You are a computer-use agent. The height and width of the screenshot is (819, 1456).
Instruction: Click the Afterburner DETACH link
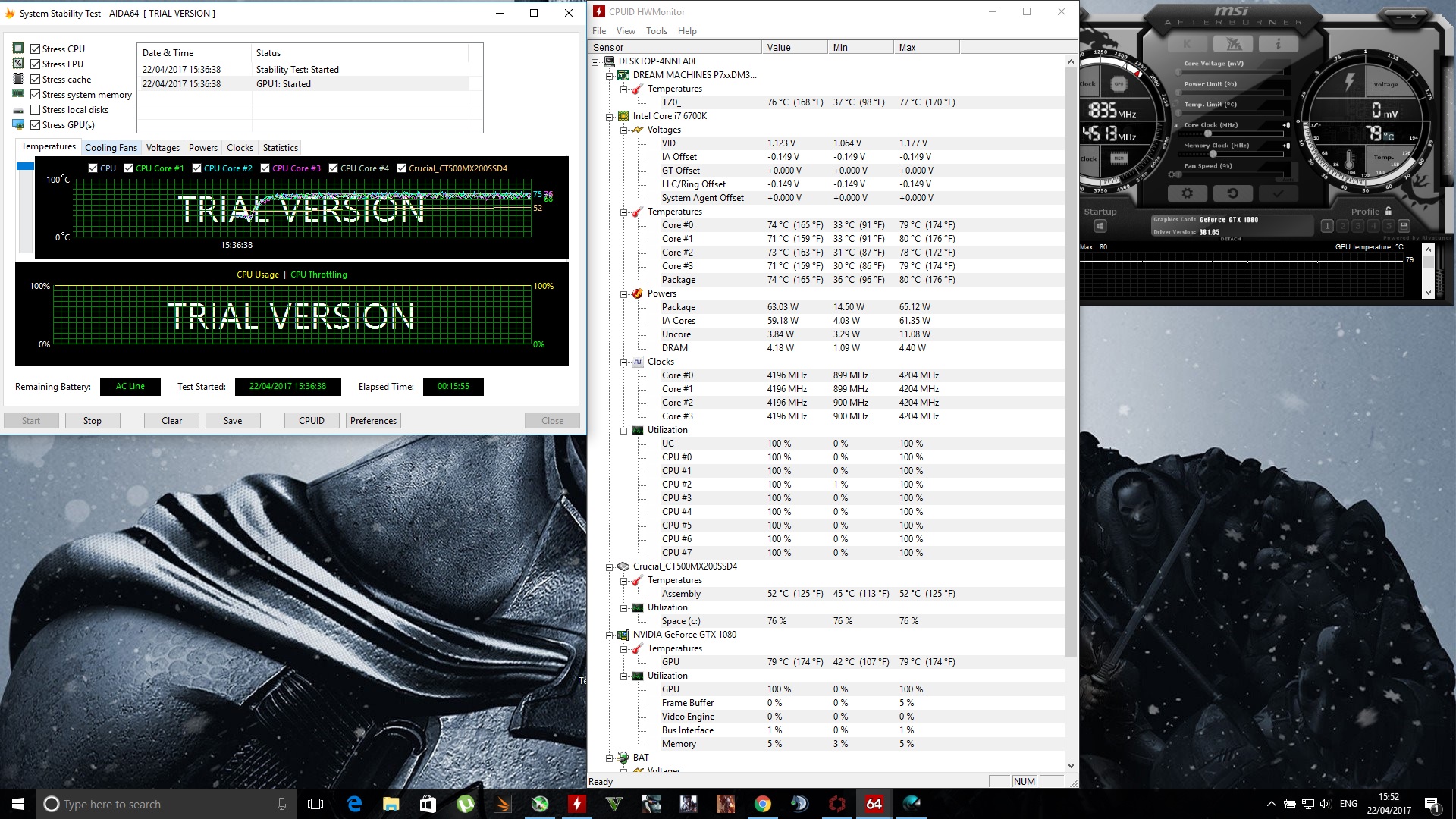[x=1231, y=239]
